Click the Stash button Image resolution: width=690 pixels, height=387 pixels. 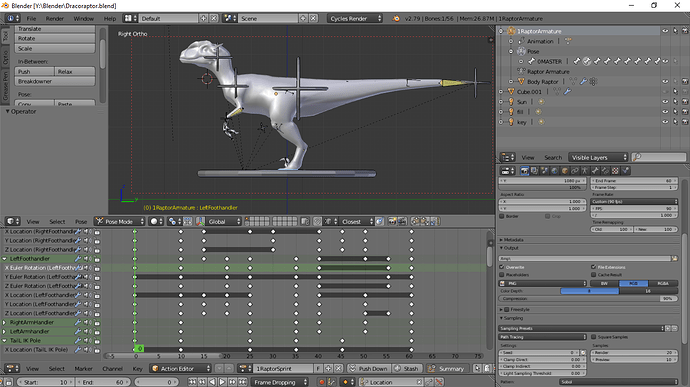406,369
